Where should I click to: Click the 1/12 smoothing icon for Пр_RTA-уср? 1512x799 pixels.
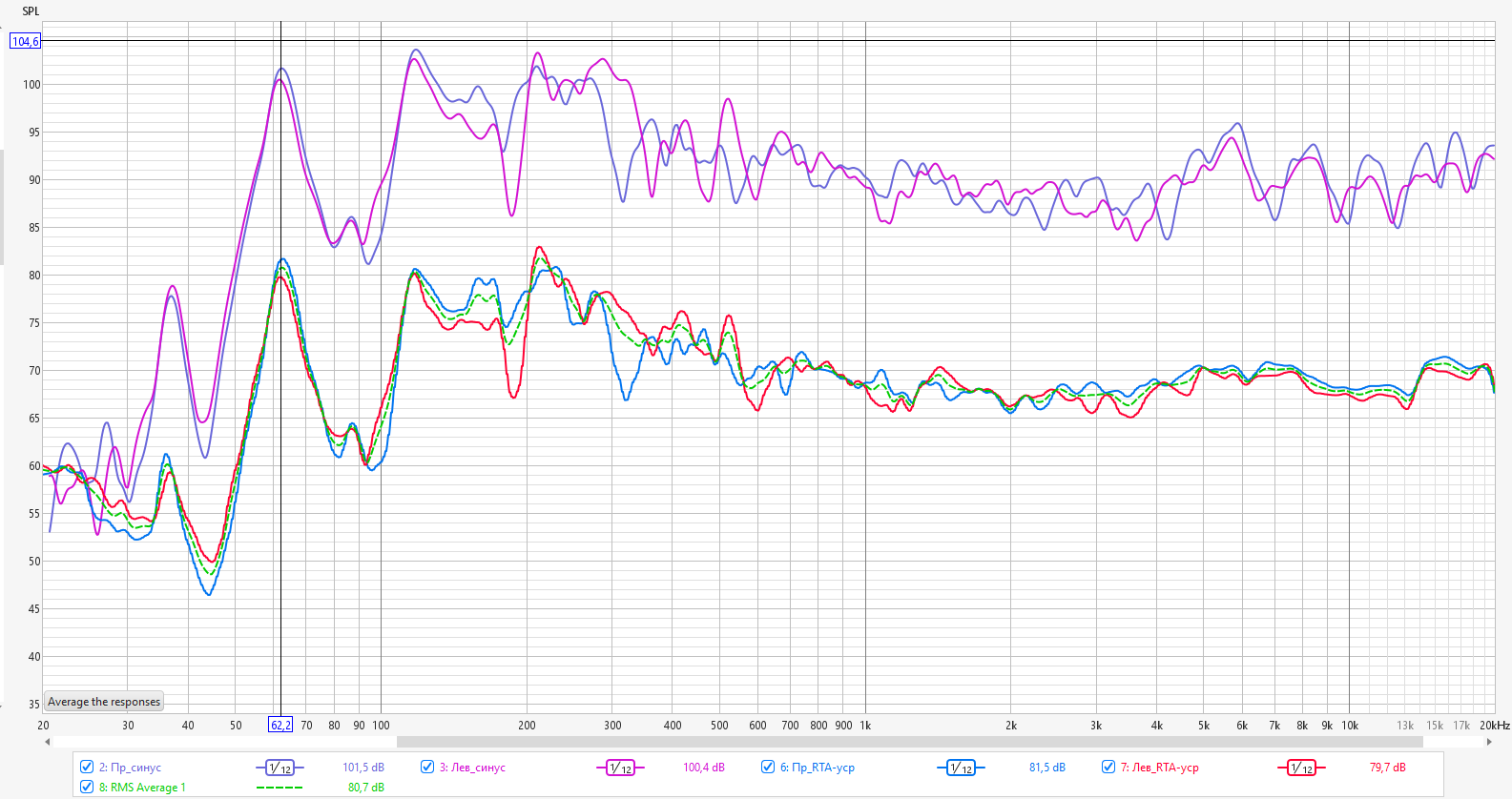point(961,768)
